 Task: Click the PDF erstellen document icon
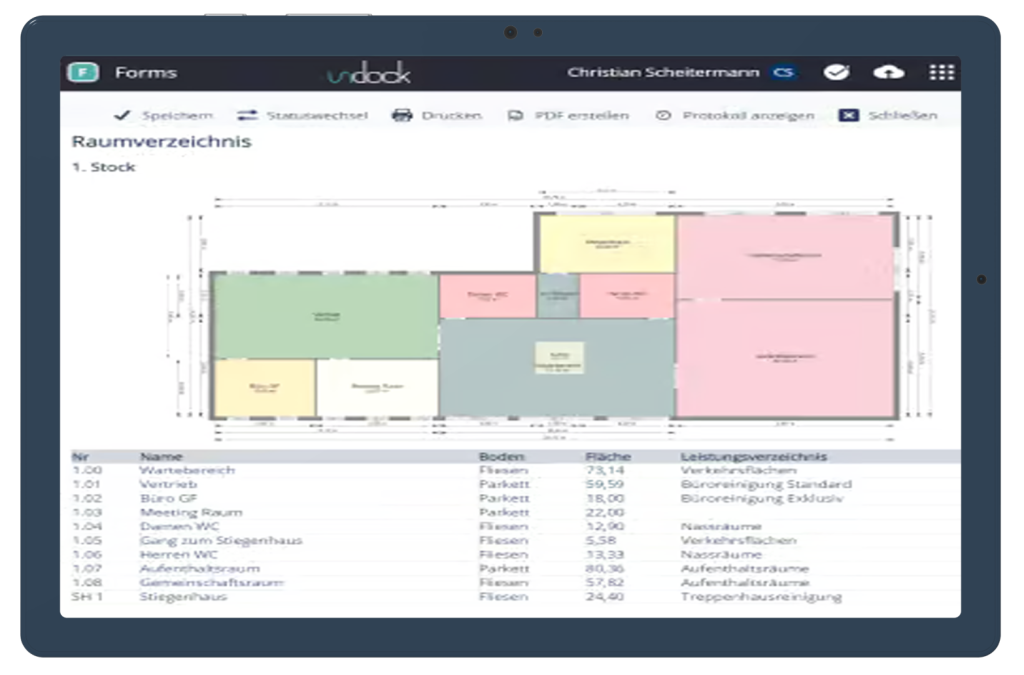(x=515, y=115)
